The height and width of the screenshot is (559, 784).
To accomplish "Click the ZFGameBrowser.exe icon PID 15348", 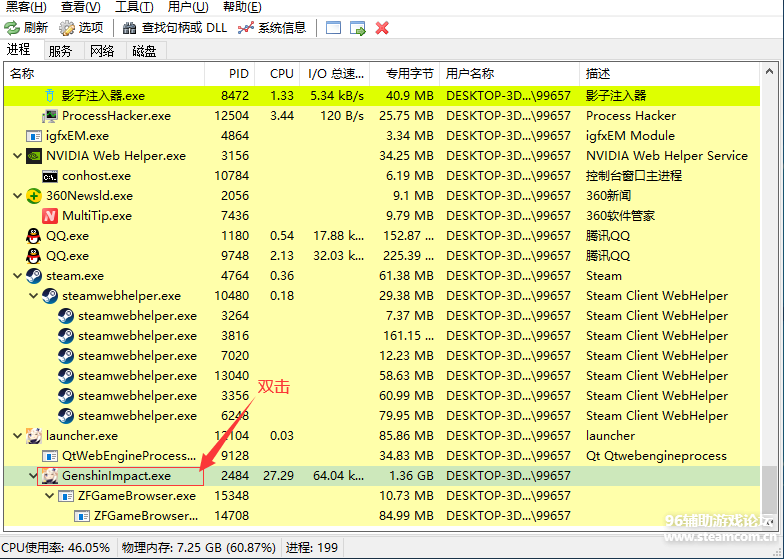I will [x=66, y=496].
